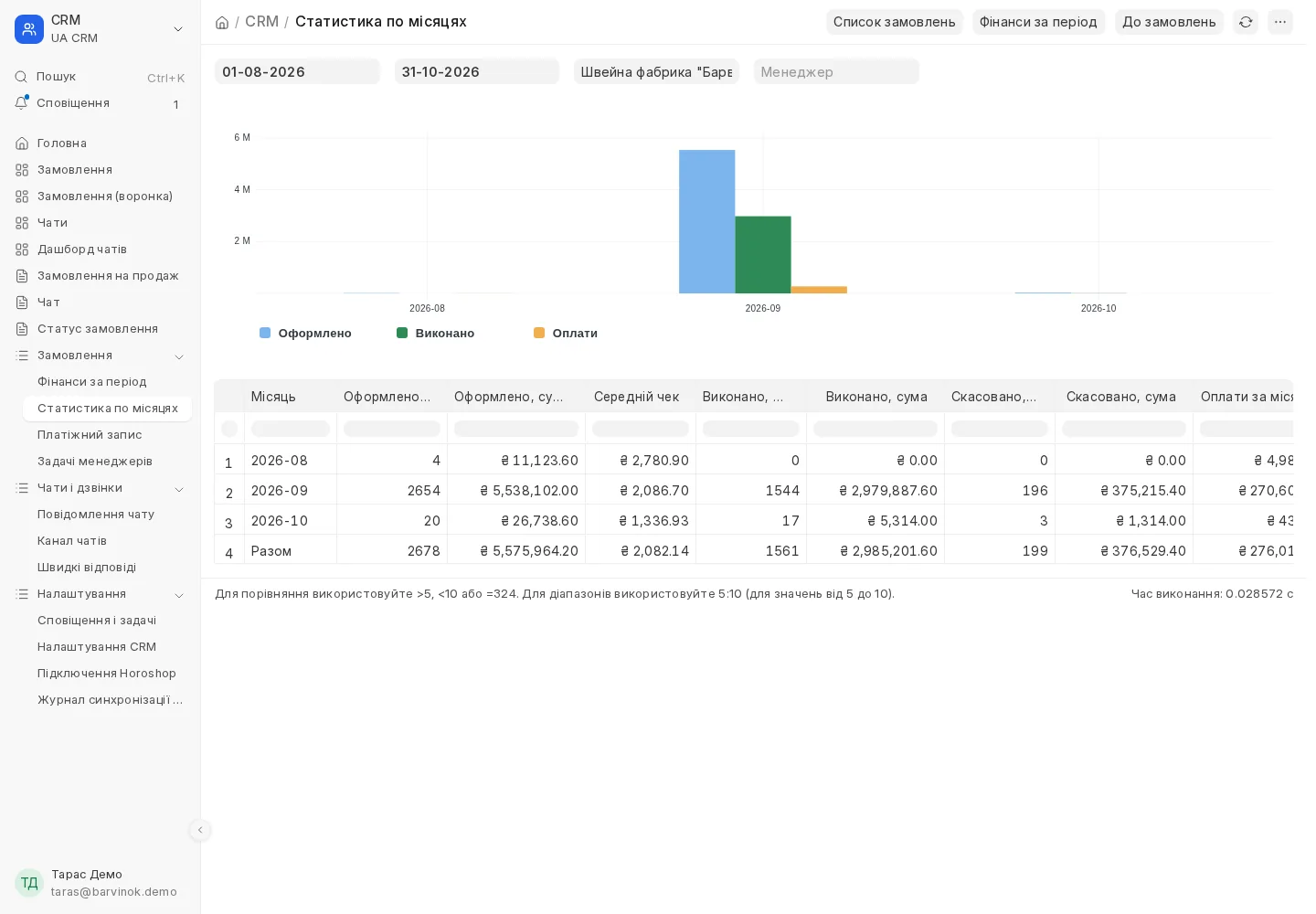Toggle the Оплати legend series

(566, 334)
